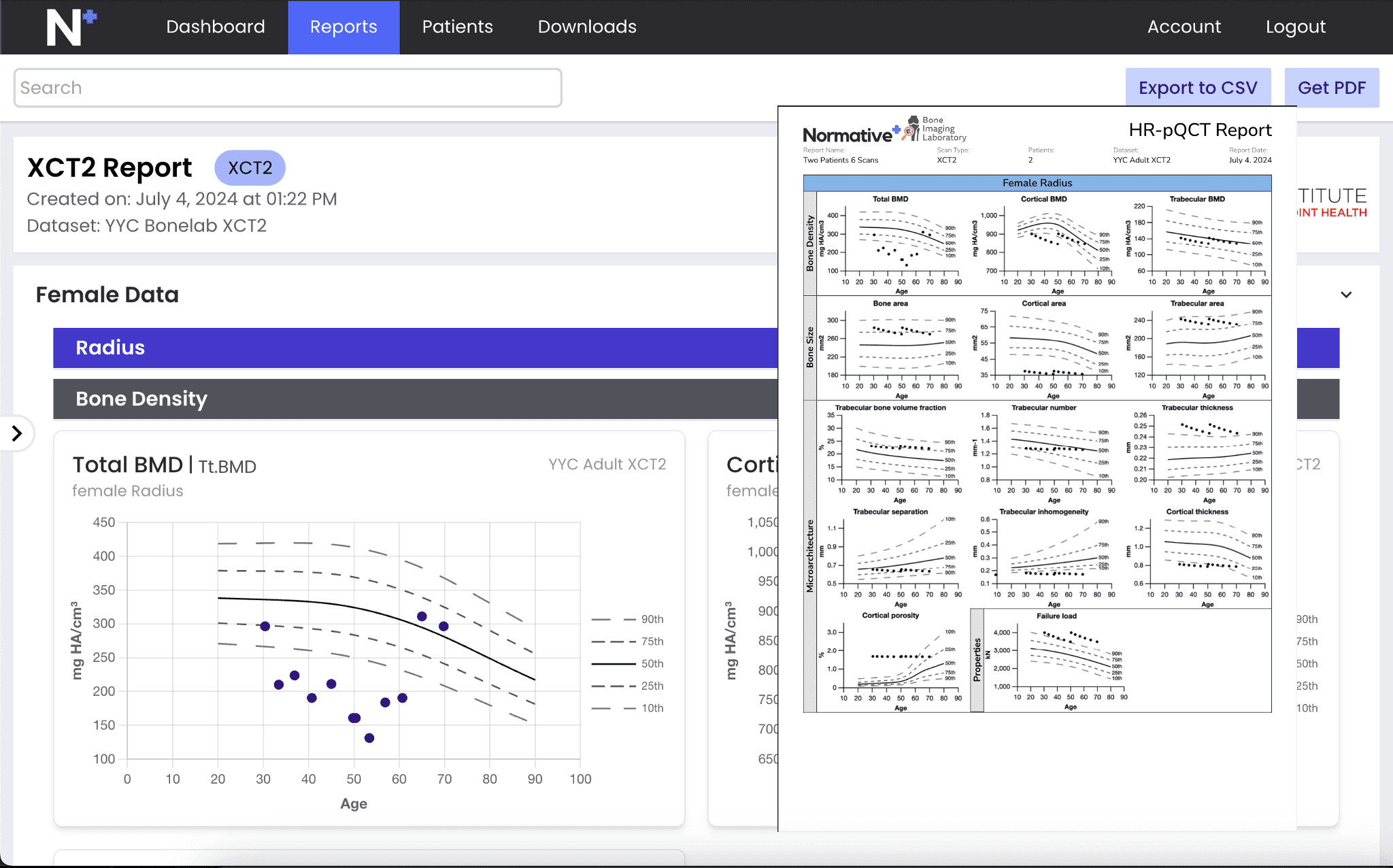Switch to the Patients tab
This screenshot has height=868, width=1393.
tap(457, 27)
